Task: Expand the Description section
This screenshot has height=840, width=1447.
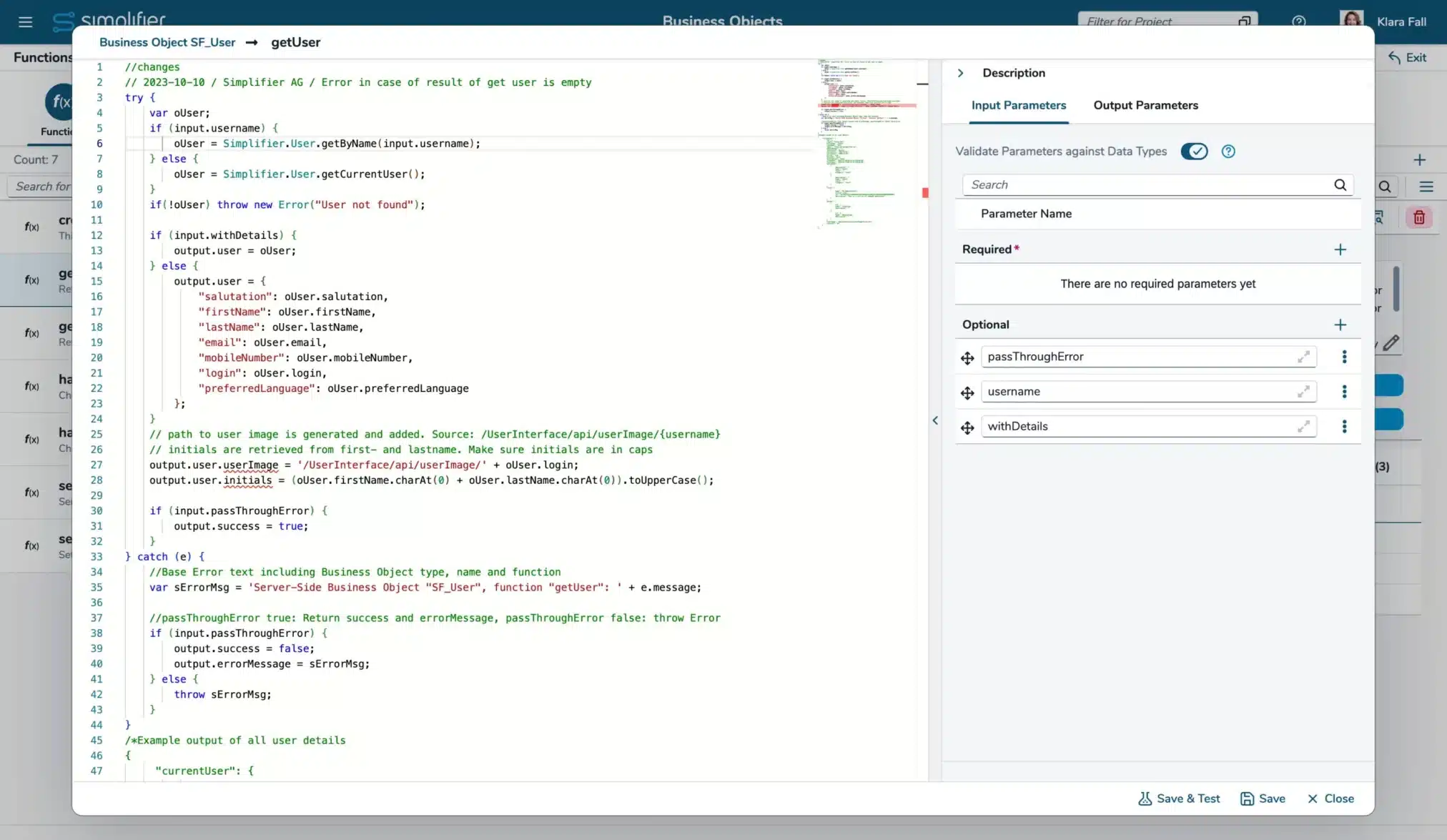Action: (960, 72)
